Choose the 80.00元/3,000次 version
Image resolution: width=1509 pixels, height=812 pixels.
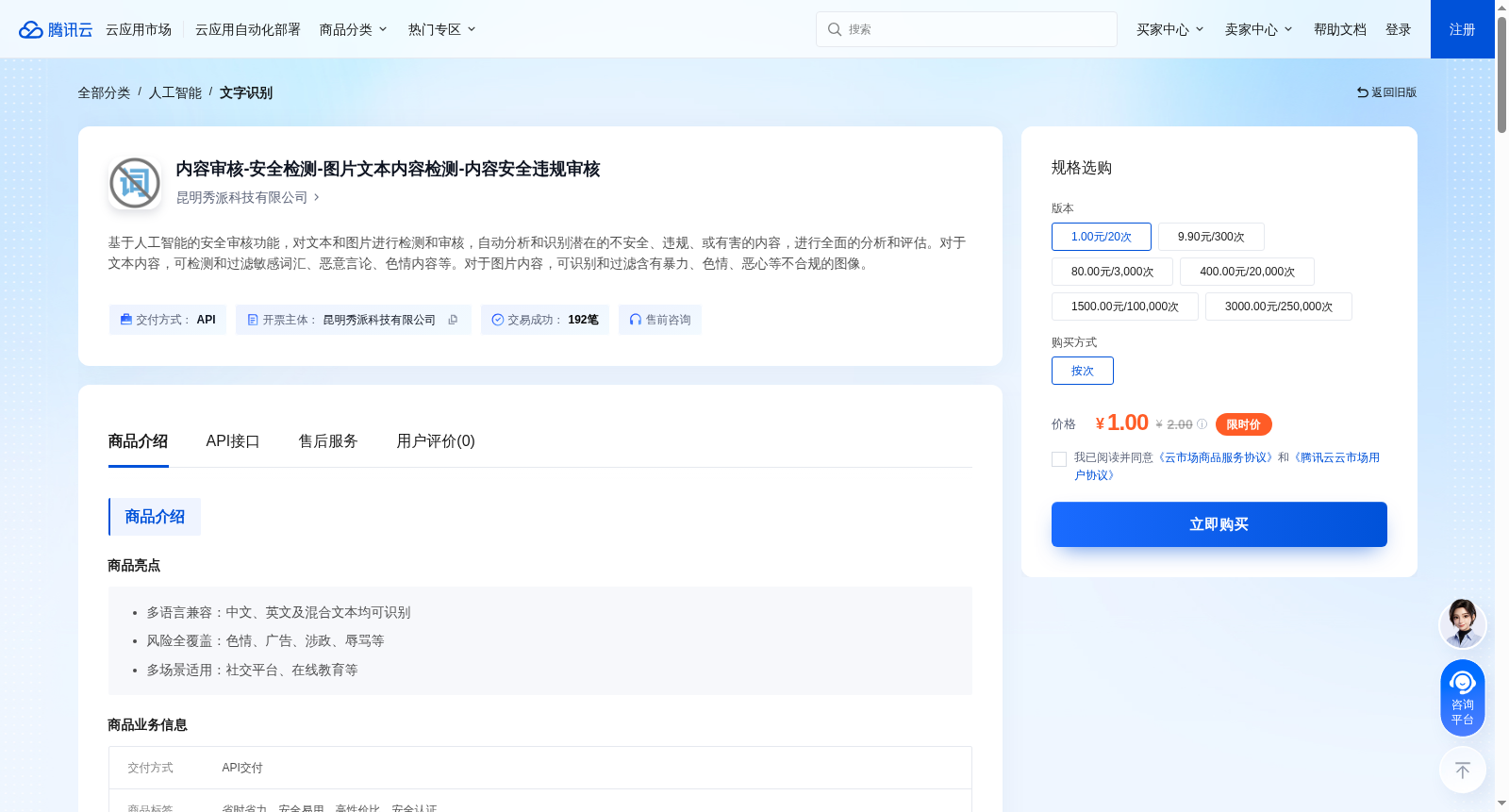tap(1112, 272)
